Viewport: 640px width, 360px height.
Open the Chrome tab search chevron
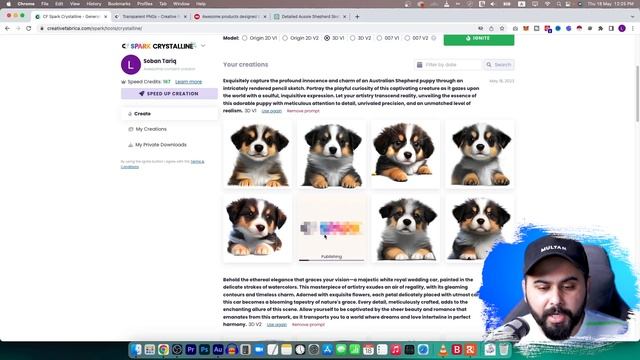click(x=632, y=17)
